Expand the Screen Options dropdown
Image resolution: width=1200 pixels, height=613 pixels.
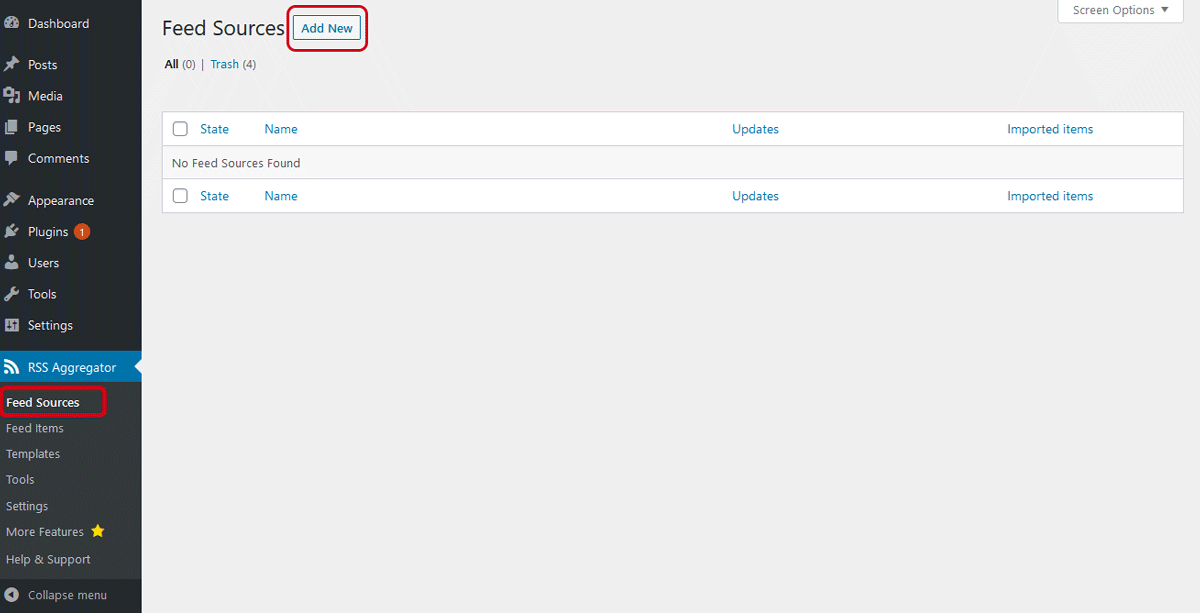[1120, 10]
